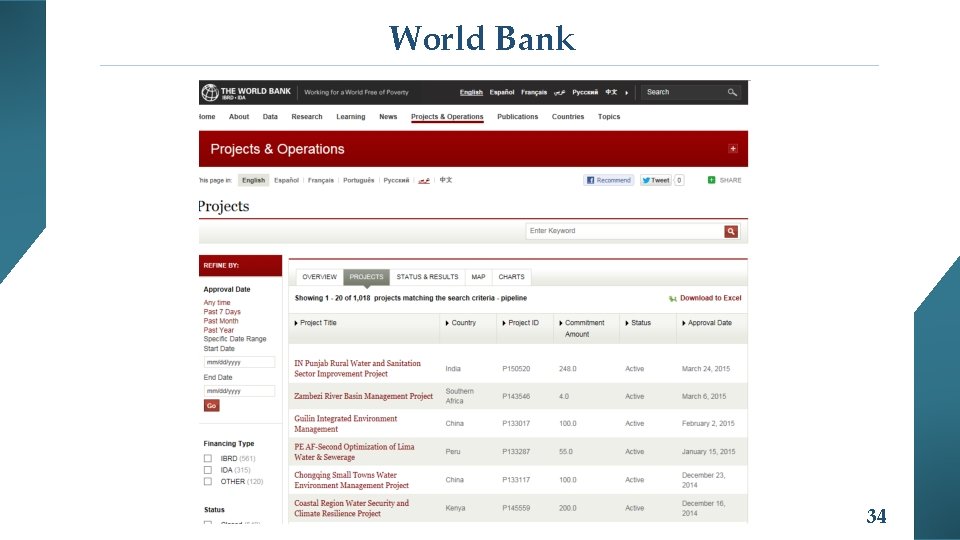The width and height of the screenshot is (960, 540).
Task: Filter approval date by Past Year
Action: coord(219,330)
